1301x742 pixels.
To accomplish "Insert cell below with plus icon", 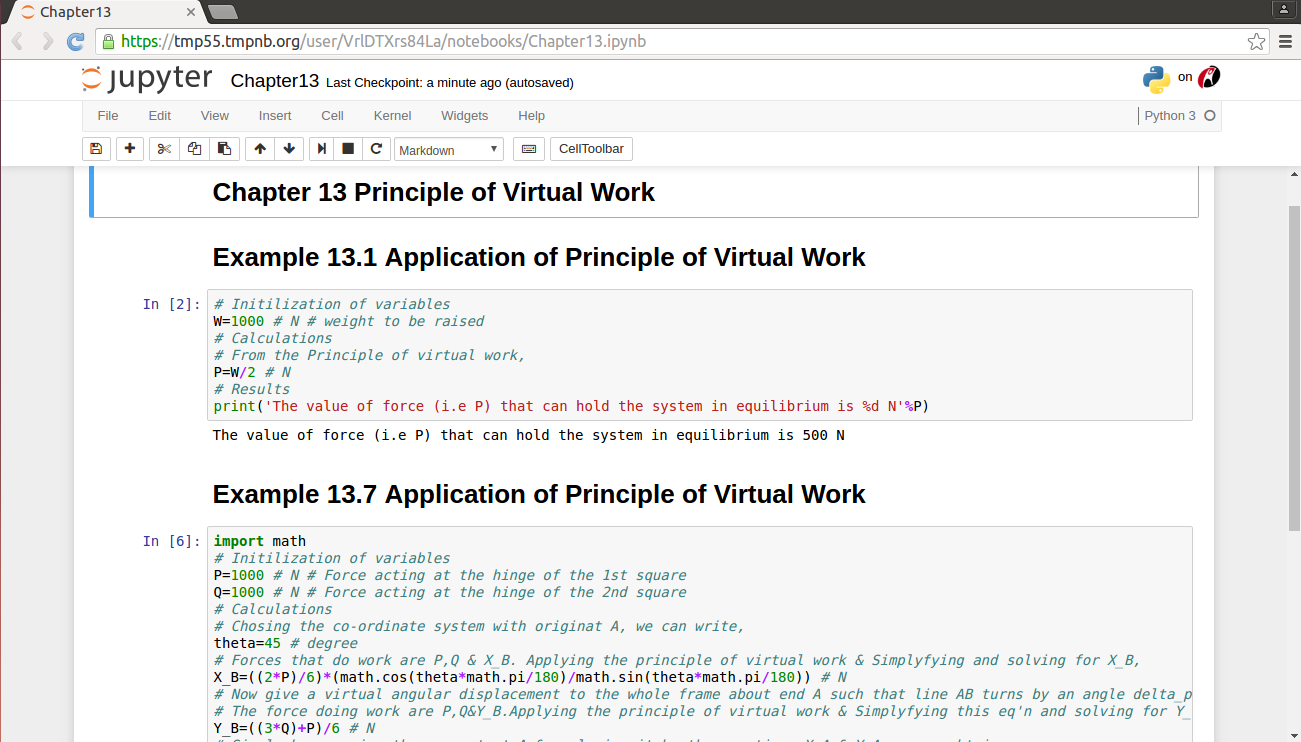I will [x=130, y=149].
